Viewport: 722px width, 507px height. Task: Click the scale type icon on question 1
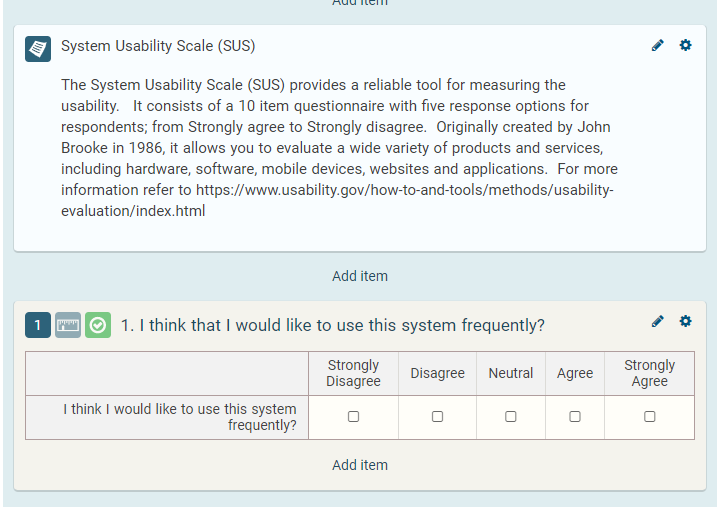pyautogui.click(x=68, y=325)
